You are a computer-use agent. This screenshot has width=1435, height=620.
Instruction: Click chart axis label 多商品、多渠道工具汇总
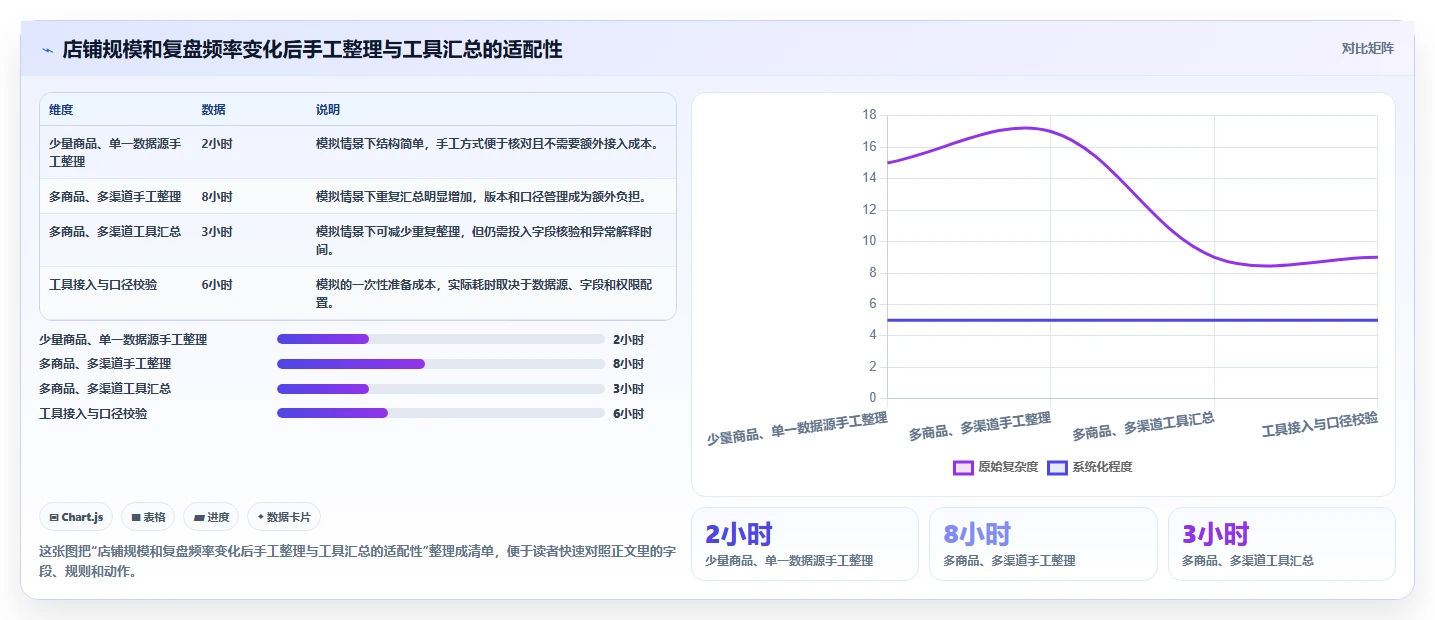1143,427
